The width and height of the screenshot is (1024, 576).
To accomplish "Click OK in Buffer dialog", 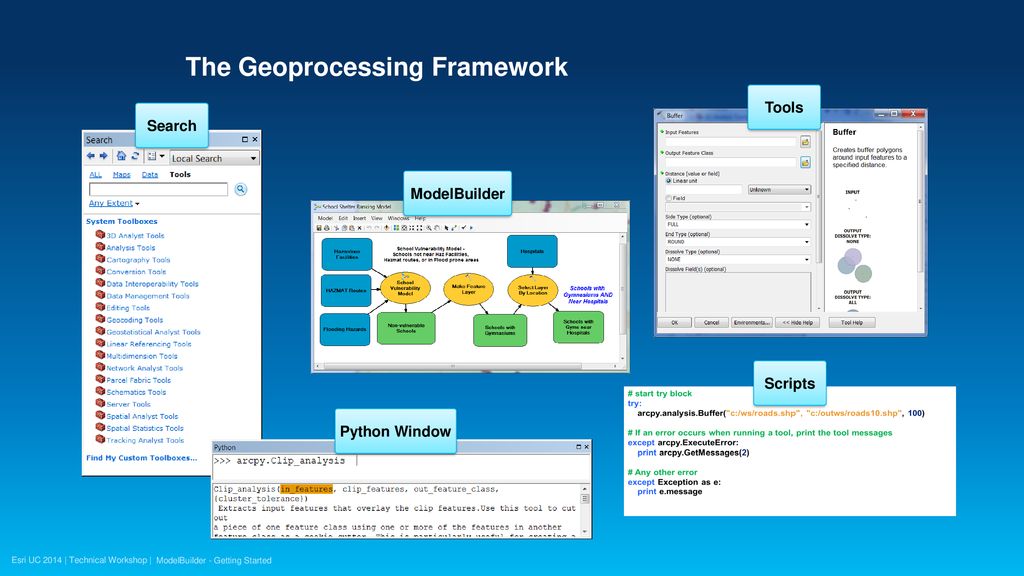I will click(675, 323).
